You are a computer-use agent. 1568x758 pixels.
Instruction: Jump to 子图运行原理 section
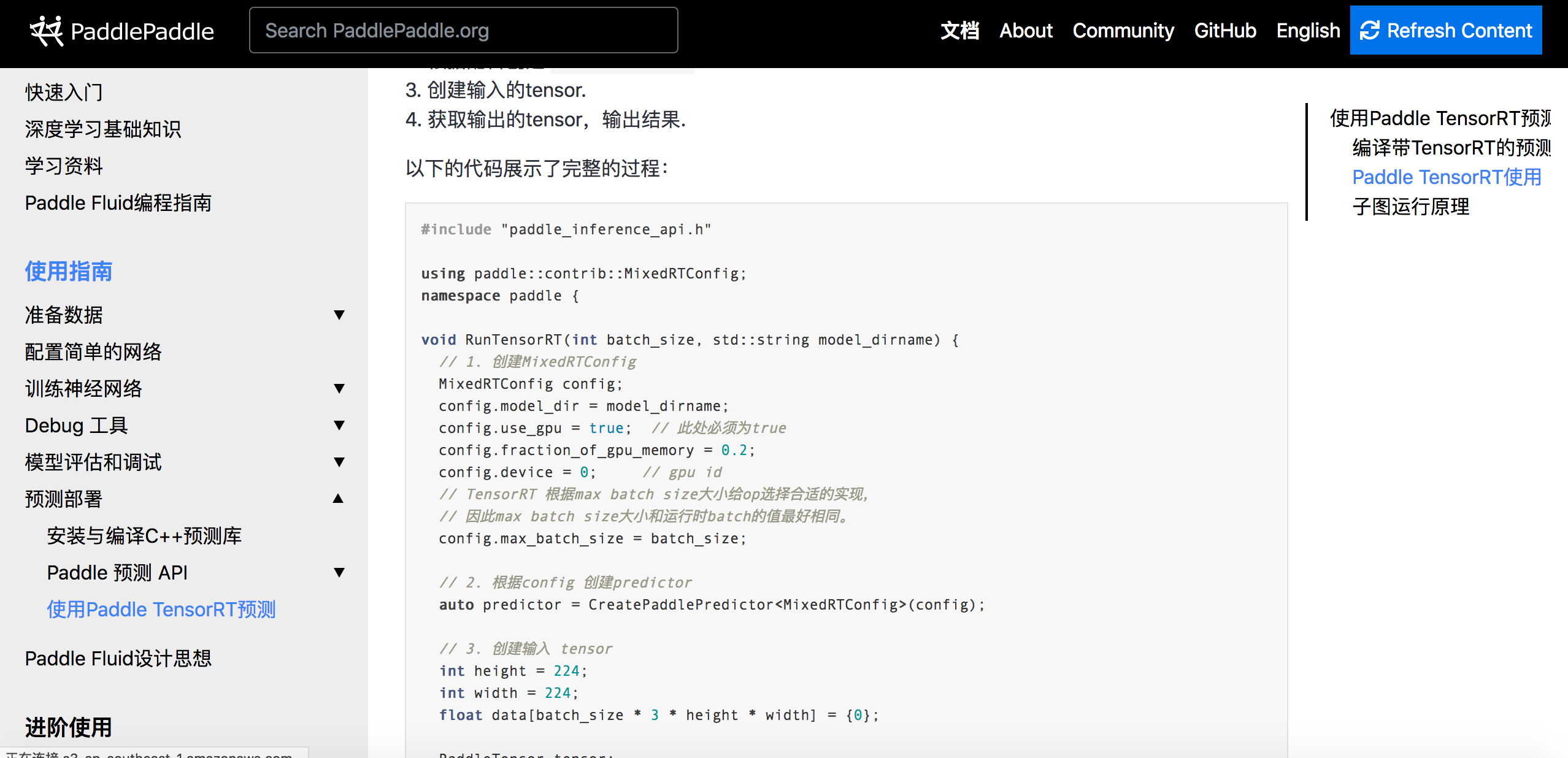pos(1410,207)
